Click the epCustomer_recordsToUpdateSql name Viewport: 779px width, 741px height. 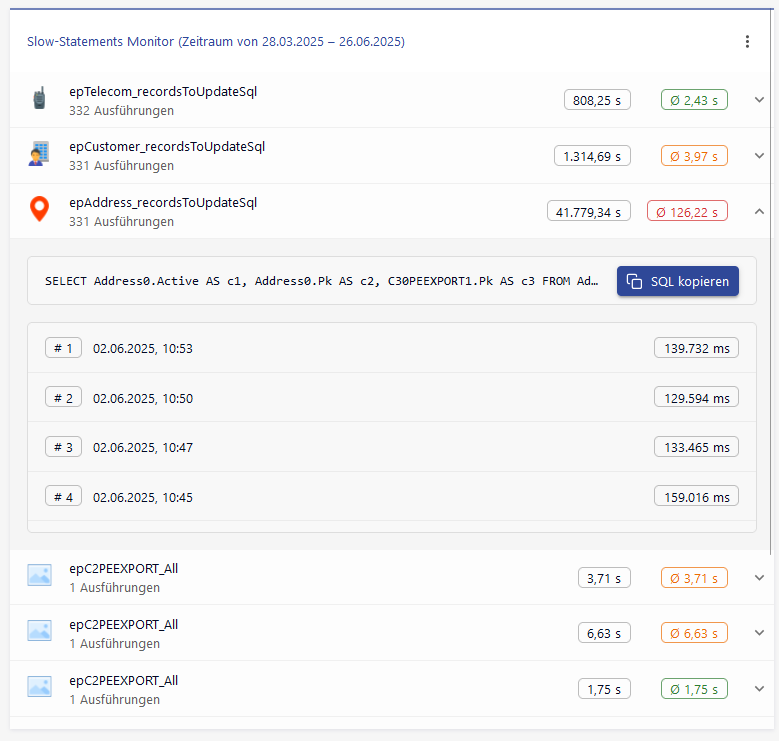[x=167, y=147]
